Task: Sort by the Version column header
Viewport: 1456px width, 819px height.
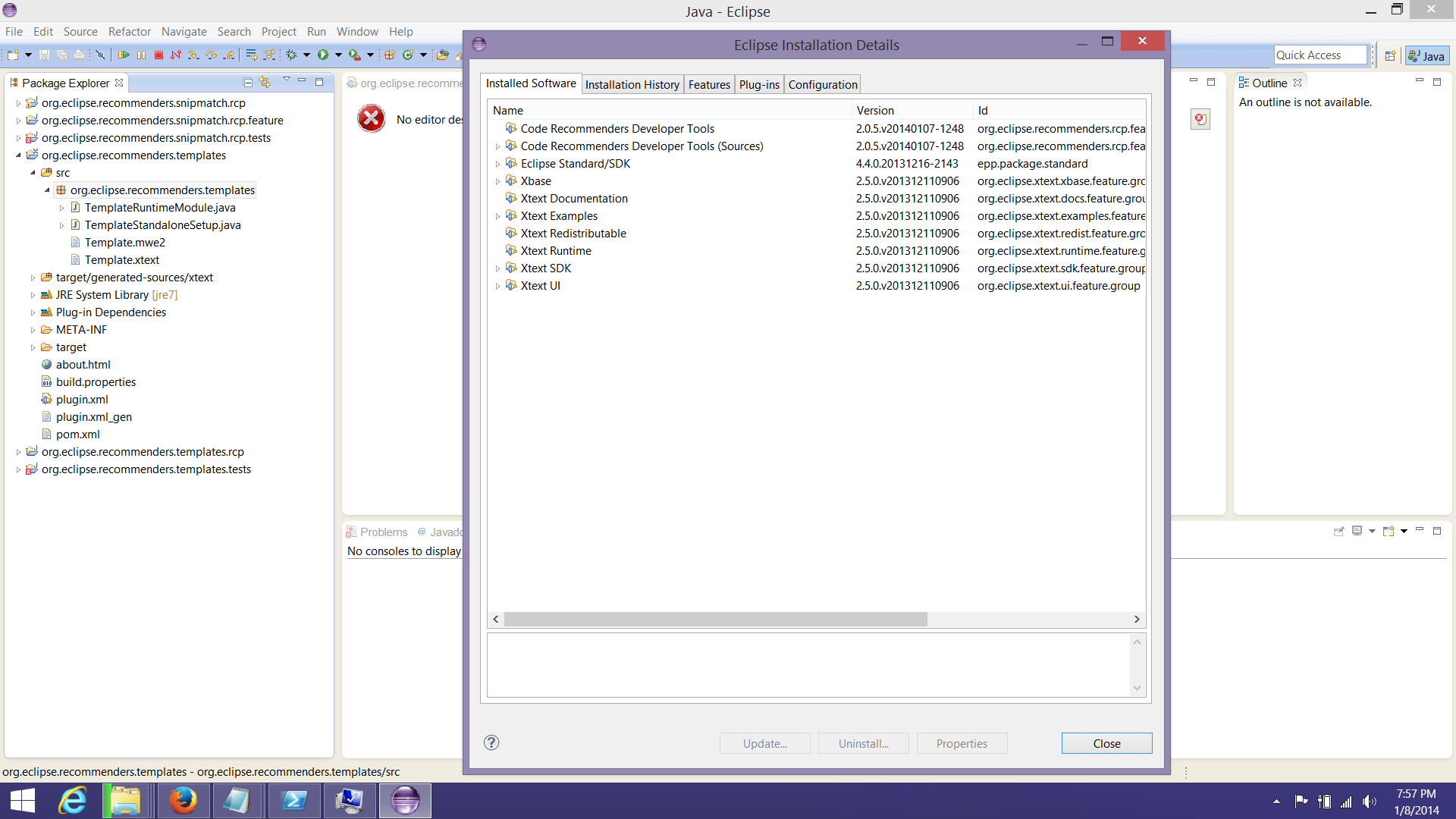Action: 912,111
